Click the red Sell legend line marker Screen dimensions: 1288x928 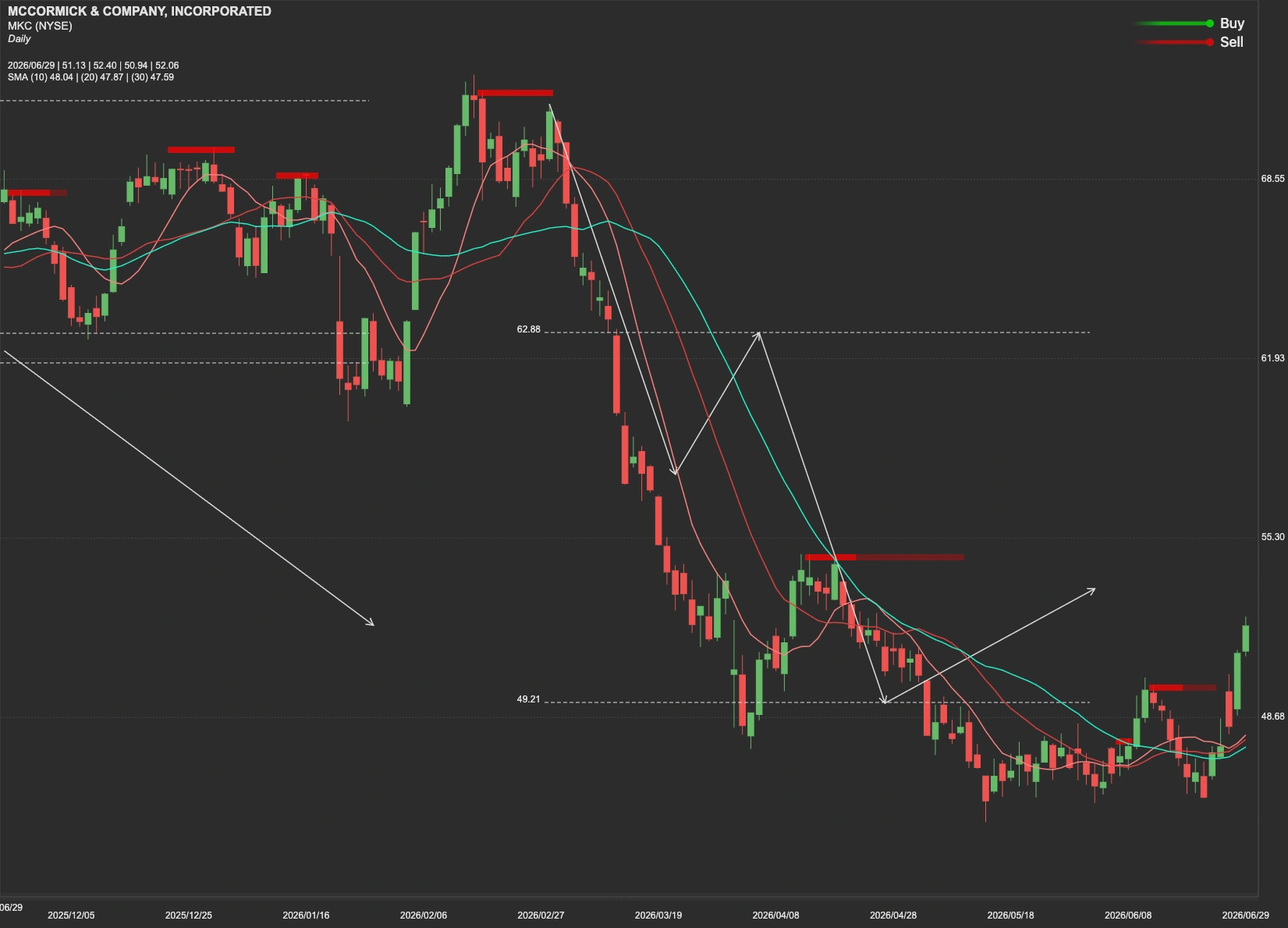(1176, 42)
